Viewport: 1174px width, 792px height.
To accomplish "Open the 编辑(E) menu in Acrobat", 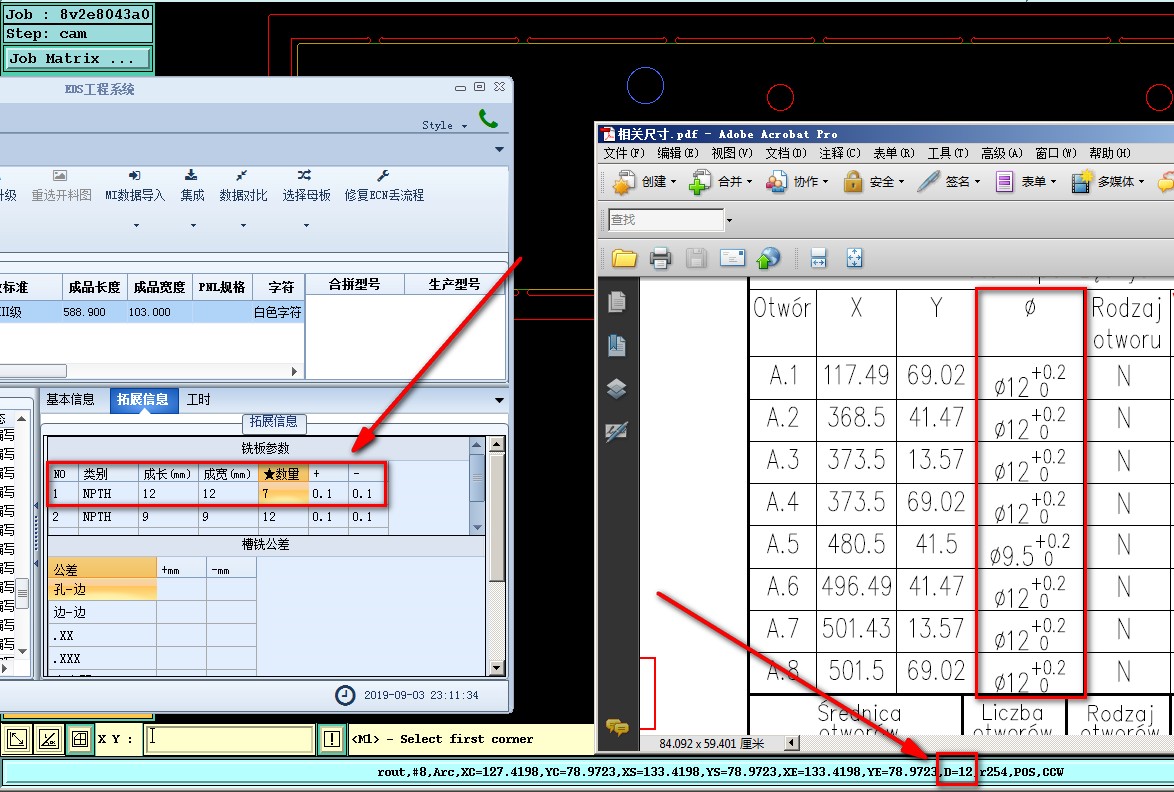I will pyautogui.click(x=678, y=153).
